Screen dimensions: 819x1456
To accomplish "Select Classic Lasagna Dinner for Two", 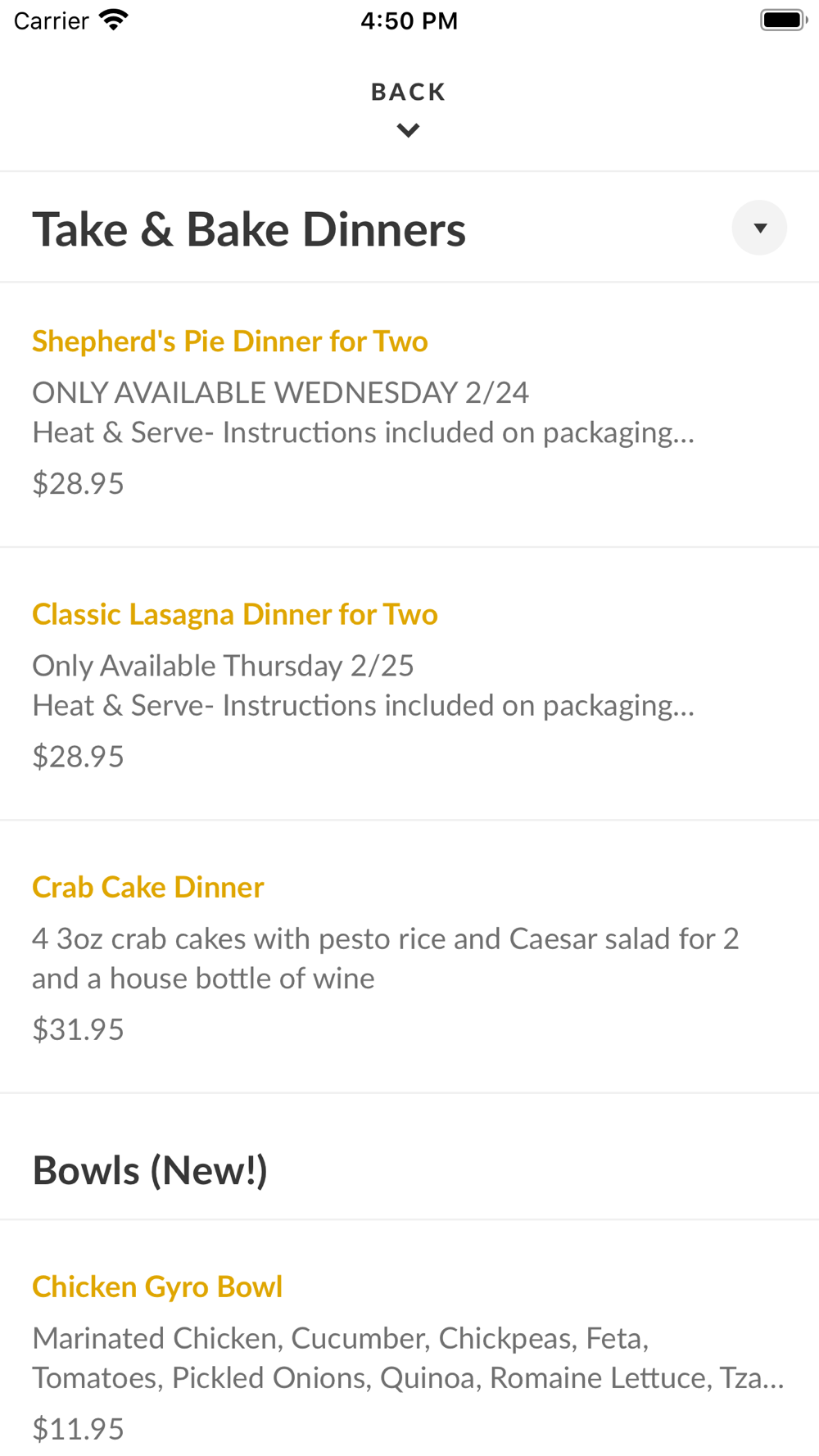I will 235,614.
